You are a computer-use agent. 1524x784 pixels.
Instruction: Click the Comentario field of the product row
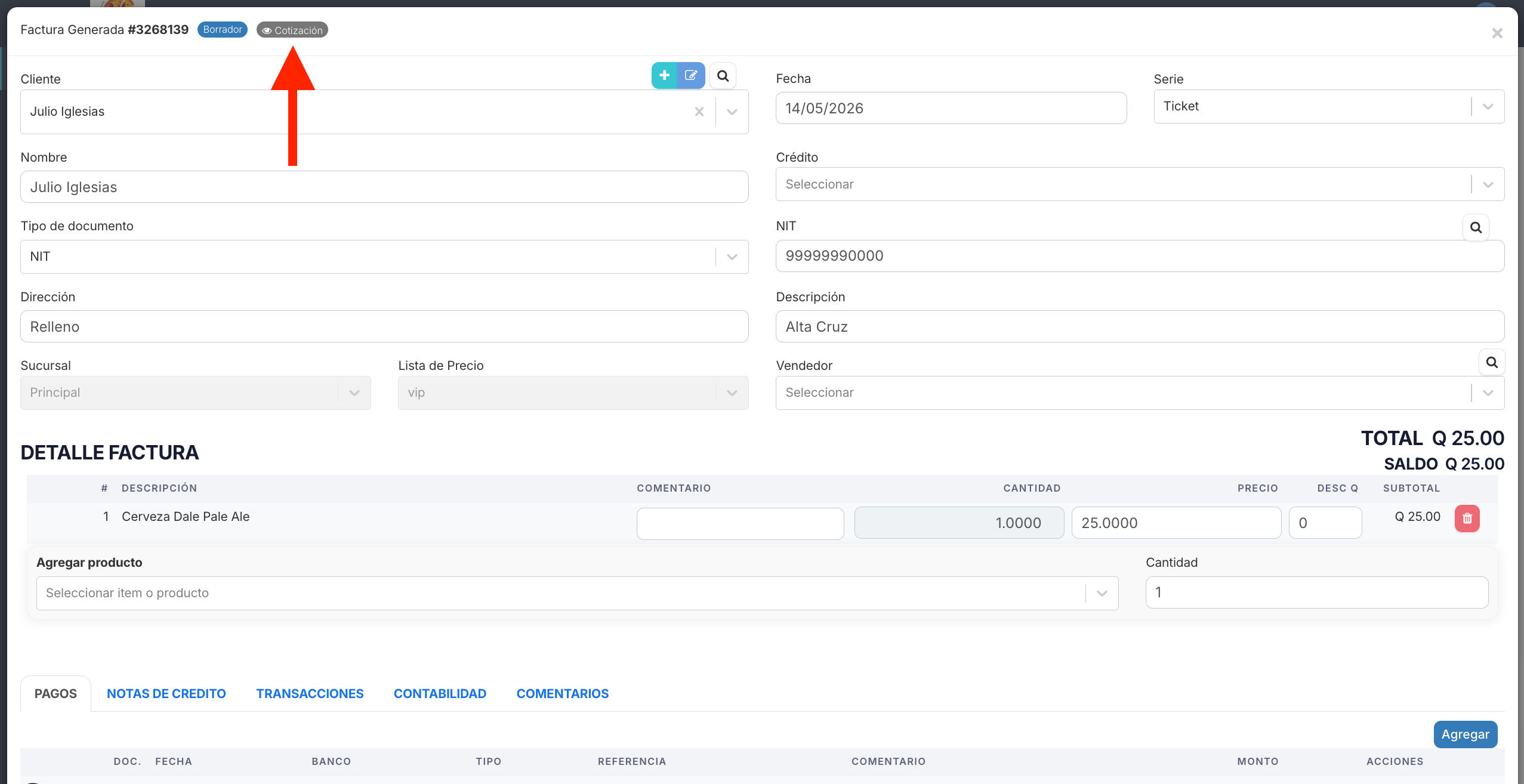[740, 524]
